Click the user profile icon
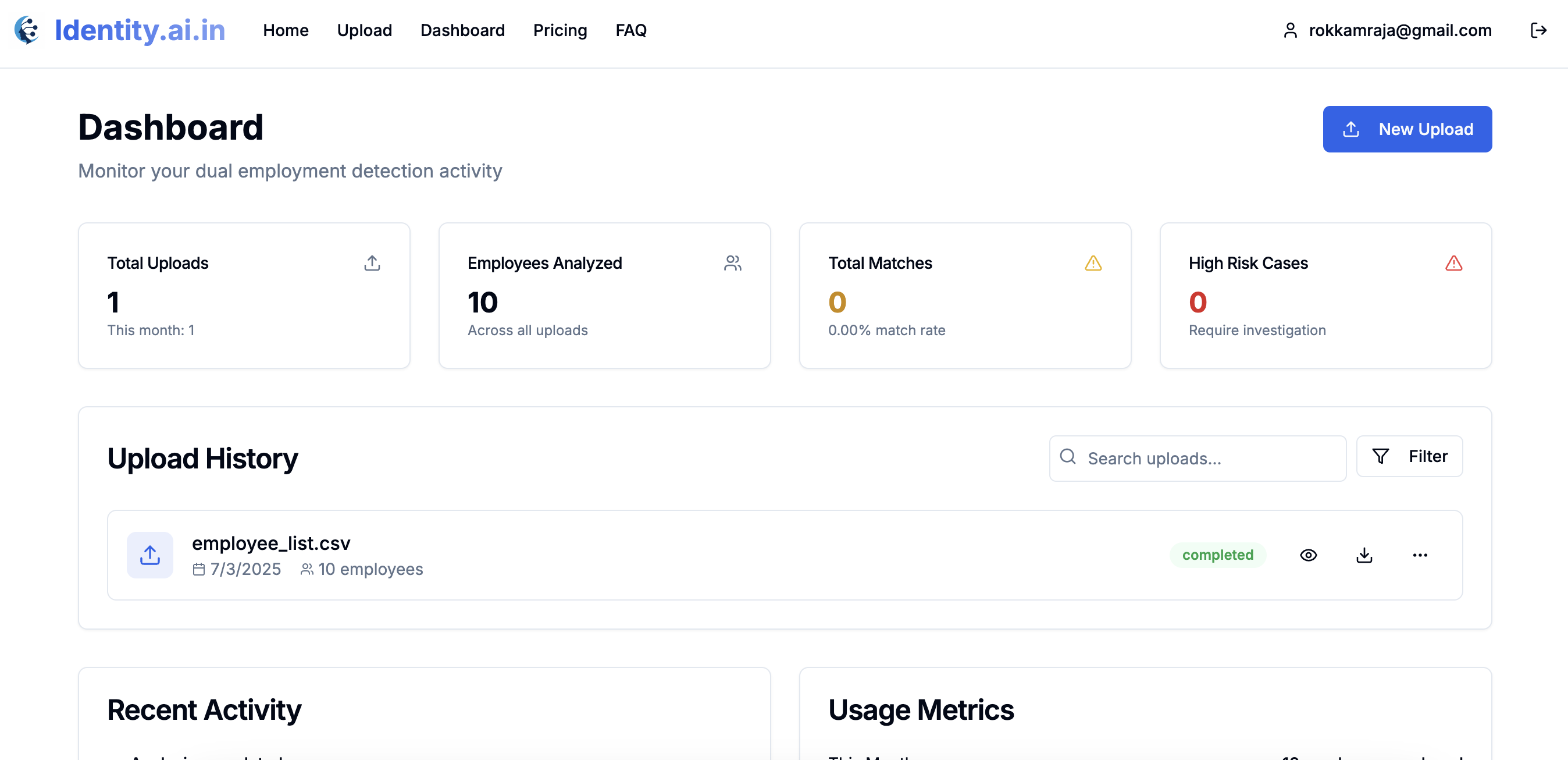Screen dimensions: 1568x760 coord(1290,30)
